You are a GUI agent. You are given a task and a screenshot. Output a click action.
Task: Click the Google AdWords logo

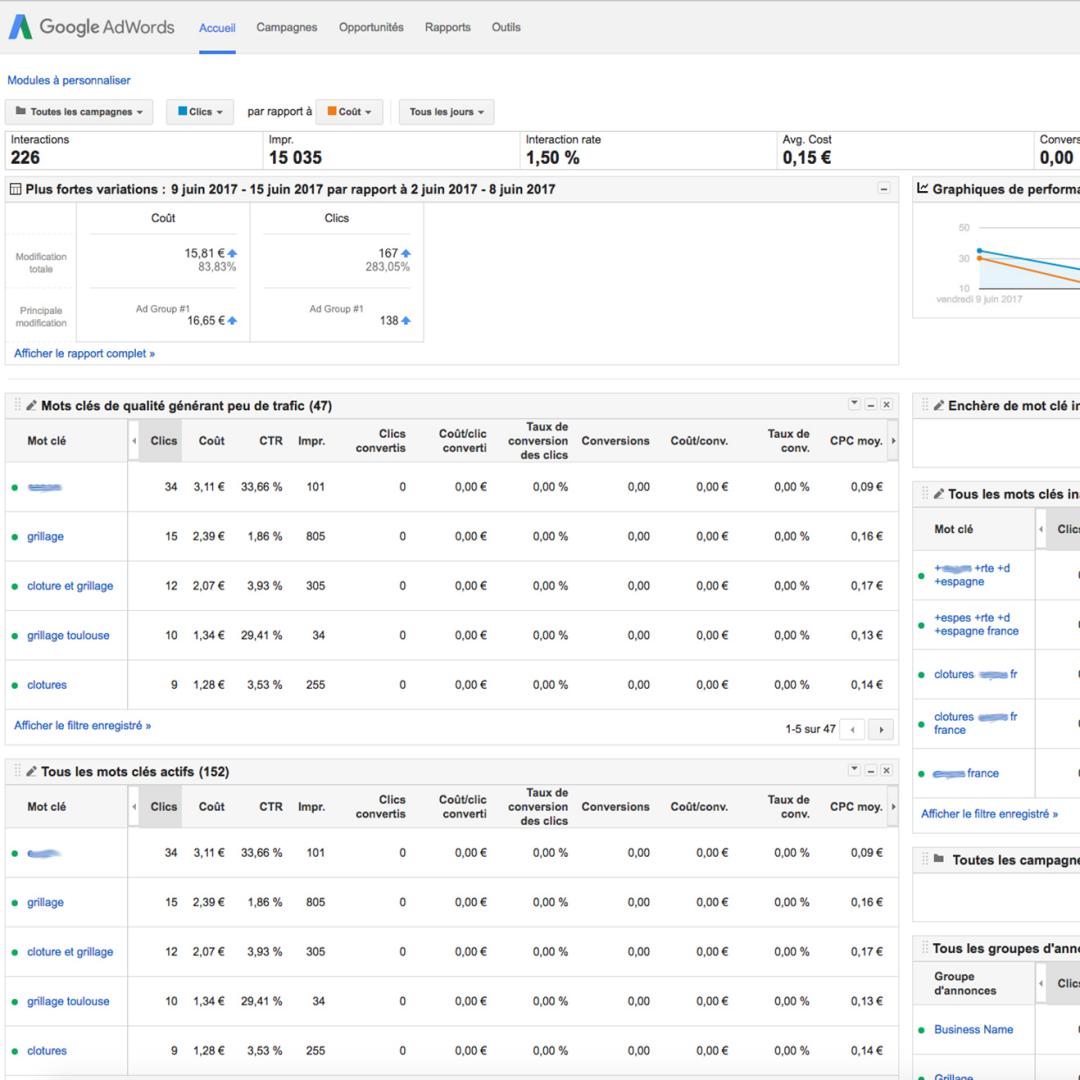(91, 27)
